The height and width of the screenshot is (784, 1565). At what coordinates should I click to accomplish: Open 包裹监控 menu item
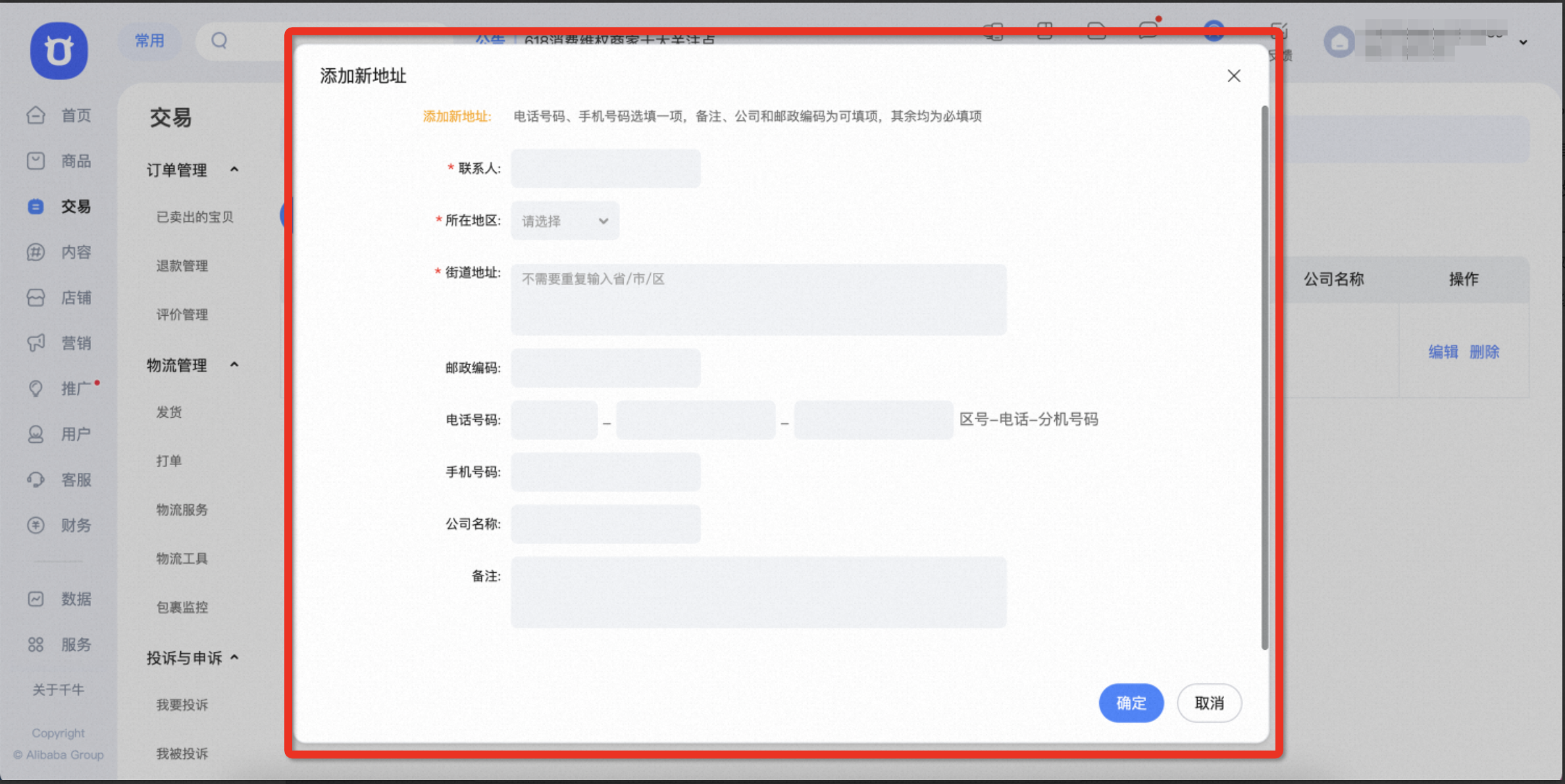click(182, 606)
